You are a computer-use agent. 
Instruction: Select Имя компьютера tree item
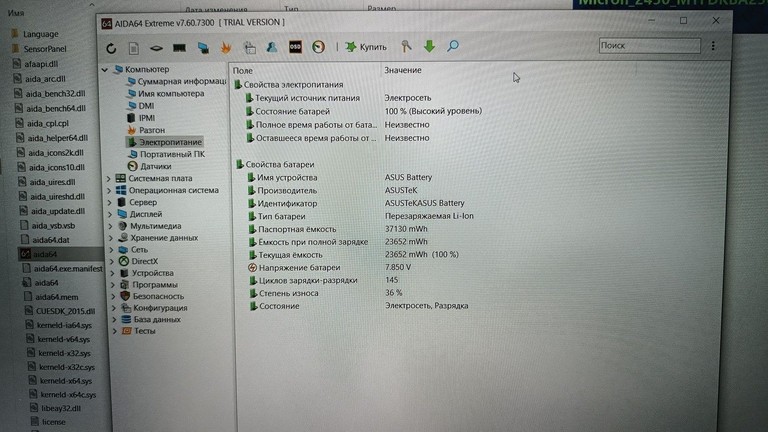pos(166,94)
